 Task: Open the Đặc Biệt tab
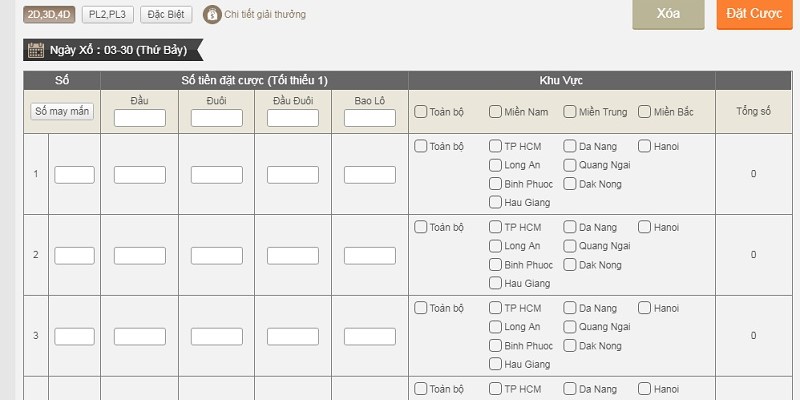166,14
